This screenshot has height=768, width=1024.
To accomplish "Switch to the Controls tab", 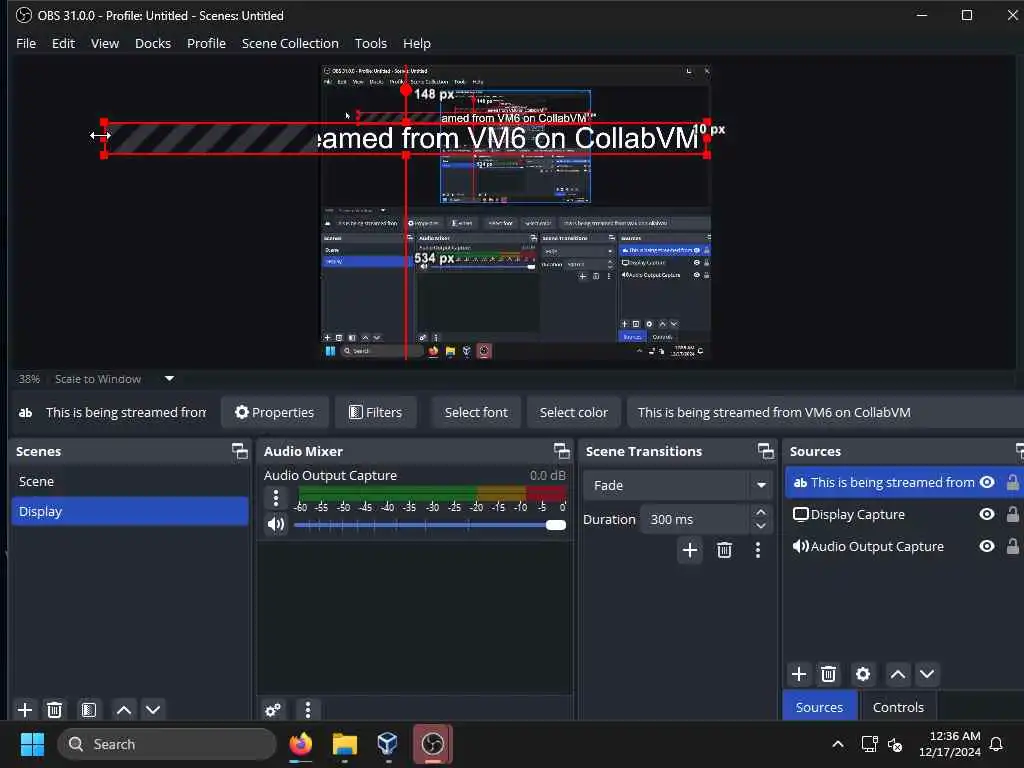I will [x=898, y=707].
